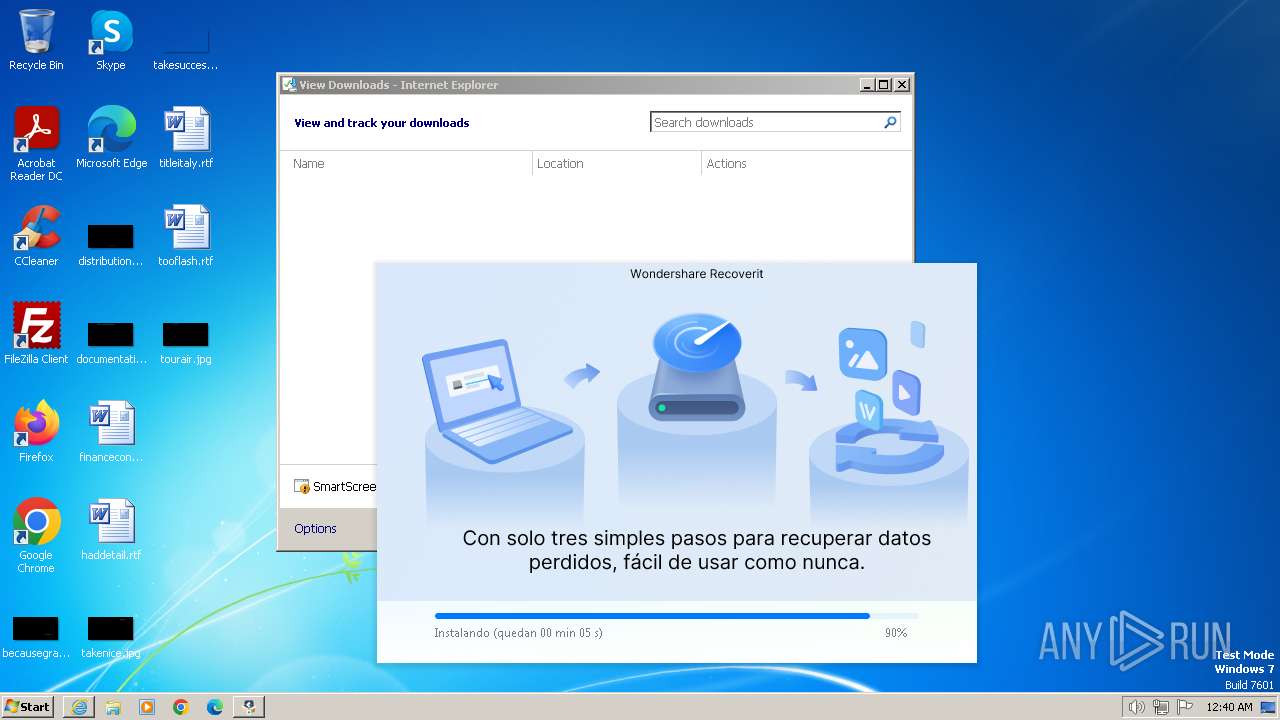This screenshot has height=720, width=1280.
Task: Open Action Center flag icon
Action: 1185,707
